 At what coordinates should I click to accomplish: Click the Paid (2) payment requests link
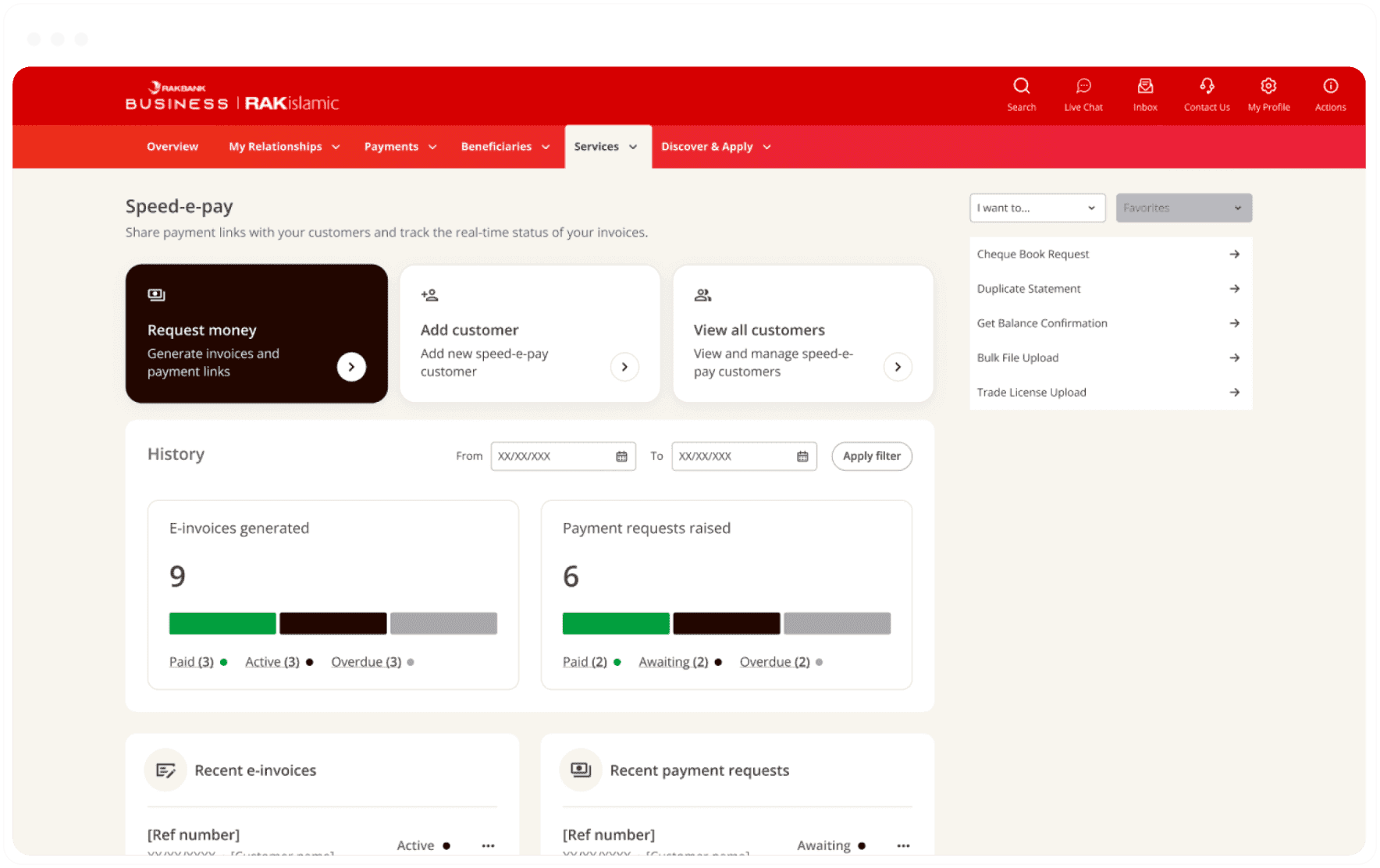[x=585, y=662]
